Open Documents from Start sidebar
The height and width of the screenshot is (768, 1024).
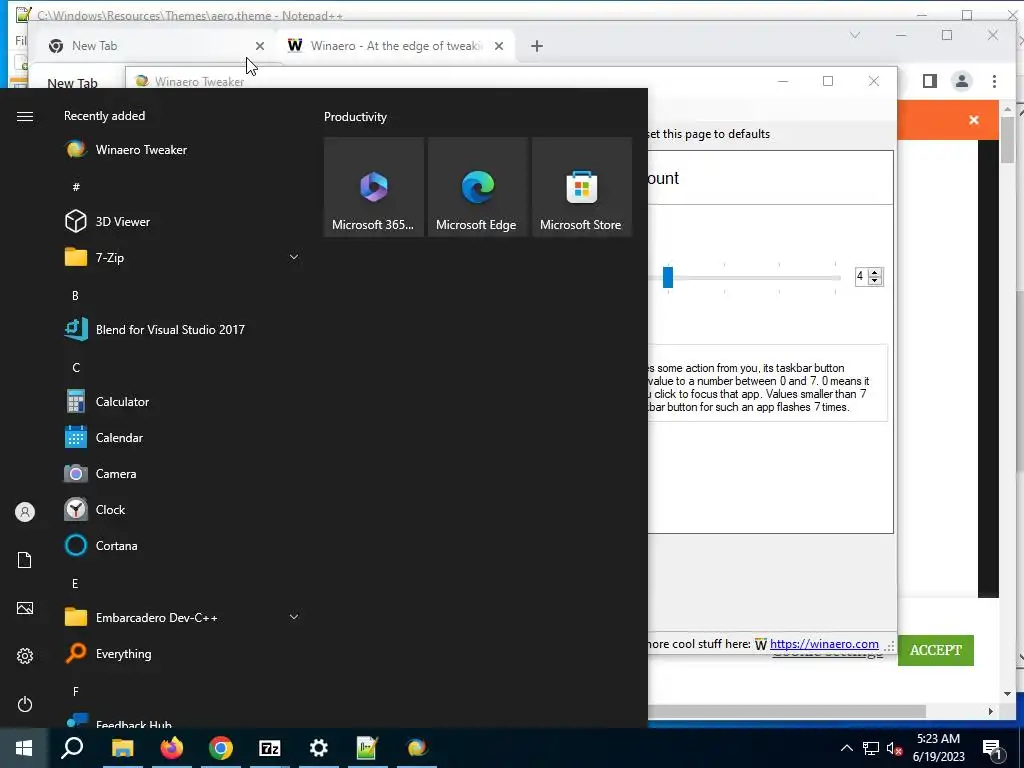point(25,560)
